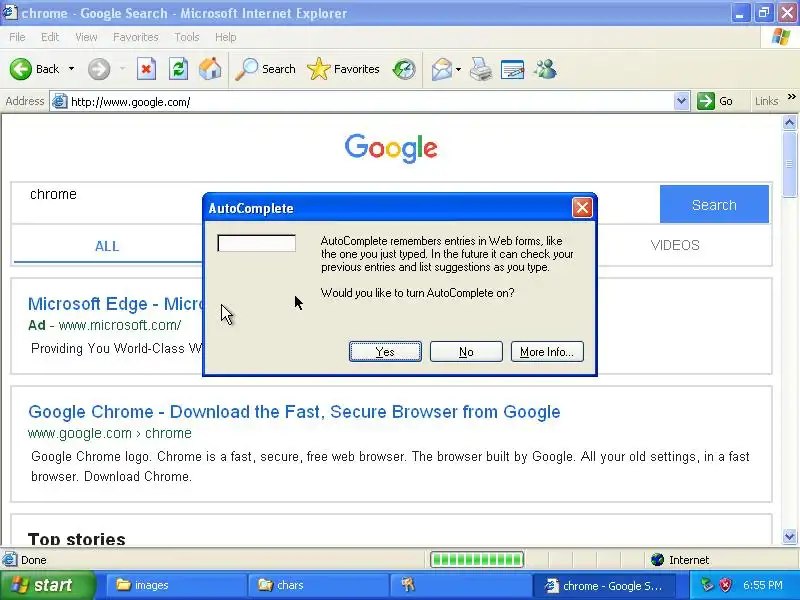Expand the Address bar dropdown arrow
Screen dimensions: 800x600
point(681,102)
